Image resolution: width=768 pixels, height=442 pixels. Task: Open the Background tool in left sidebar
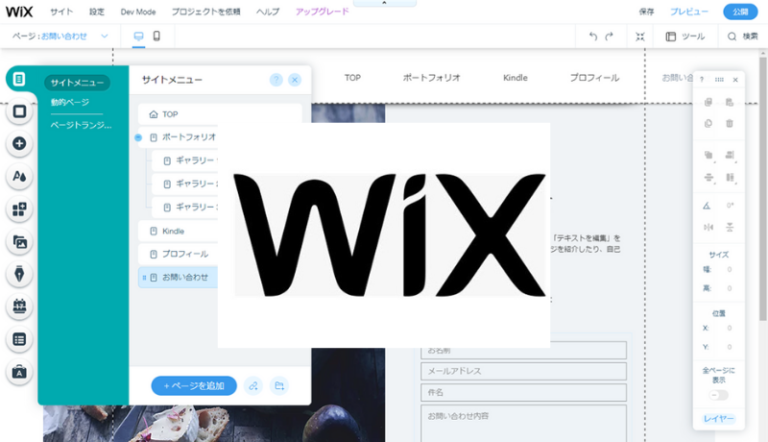19,112
